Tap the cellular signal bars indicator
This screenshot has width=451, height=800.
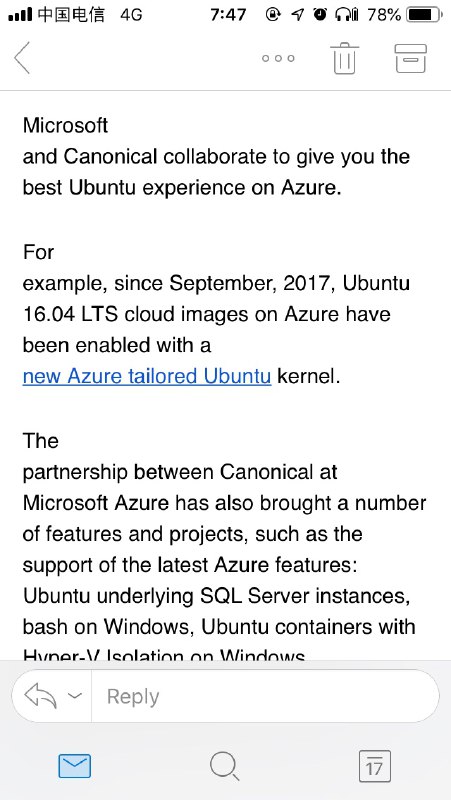coord(20,15)
